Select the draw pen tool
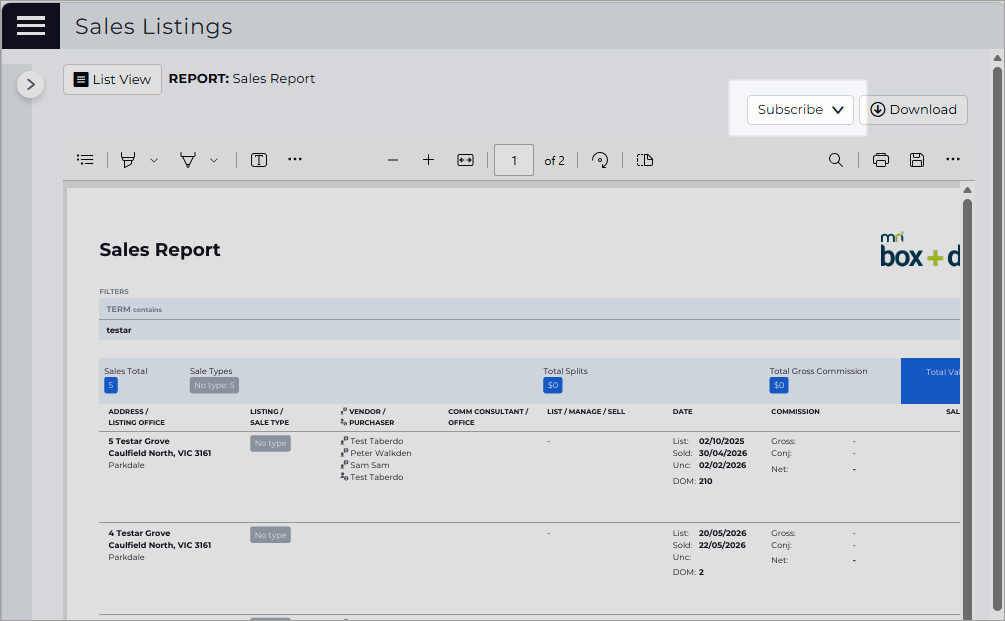 point(188,160)
